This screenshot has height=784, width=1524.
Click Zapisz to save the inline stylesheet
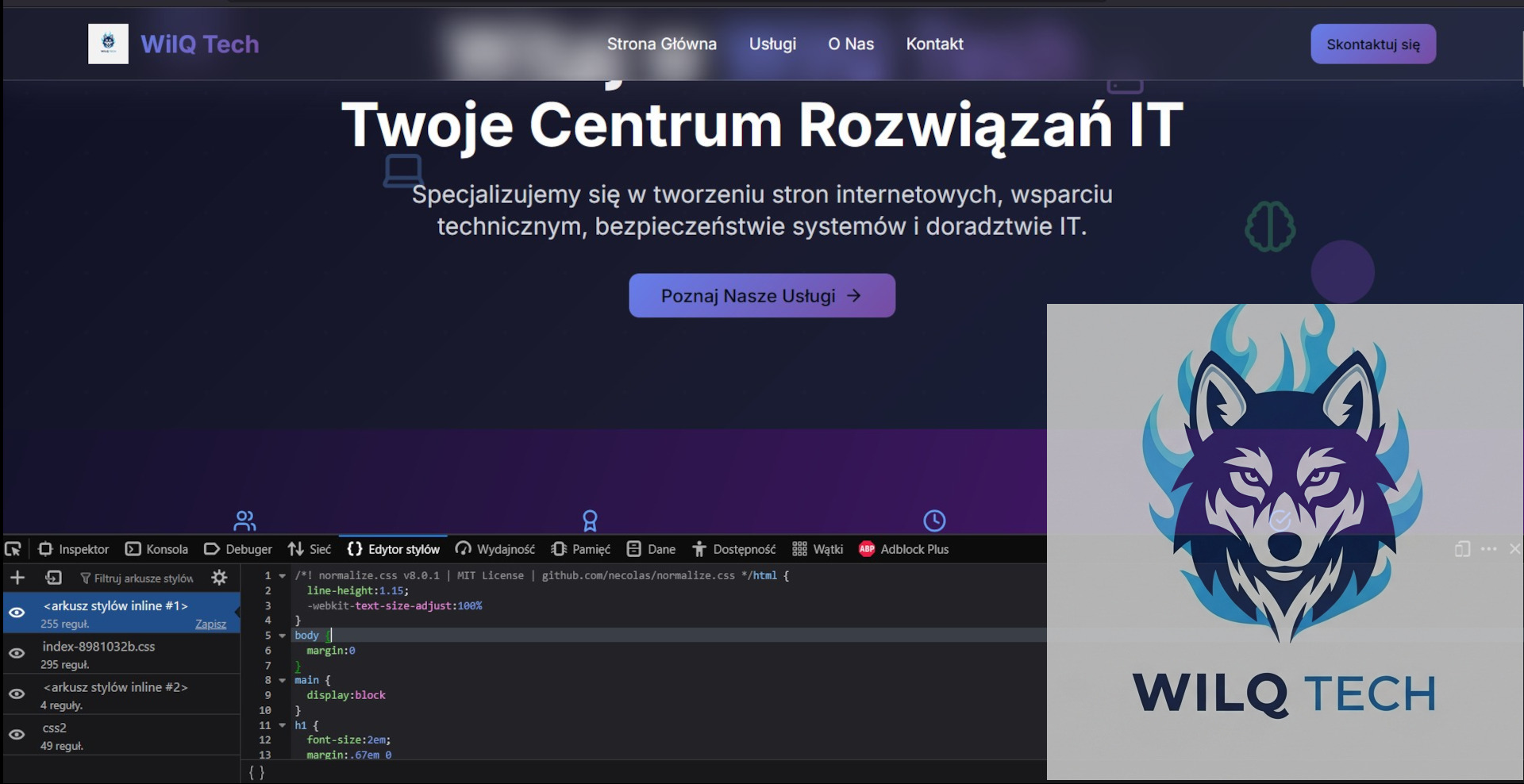click(x=210, y=624)
